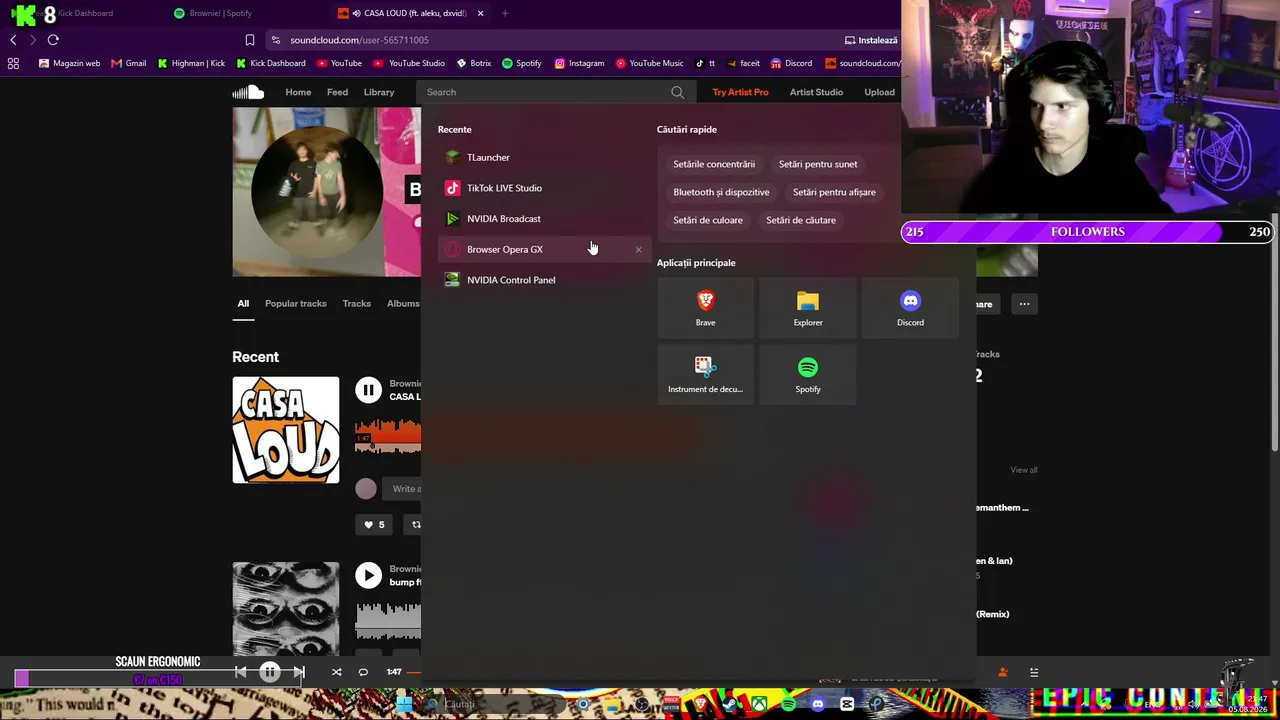Screen dimensions: 1280x720
Task: Open the SoundCloud Feed page
Action: (x=337, y=92)
